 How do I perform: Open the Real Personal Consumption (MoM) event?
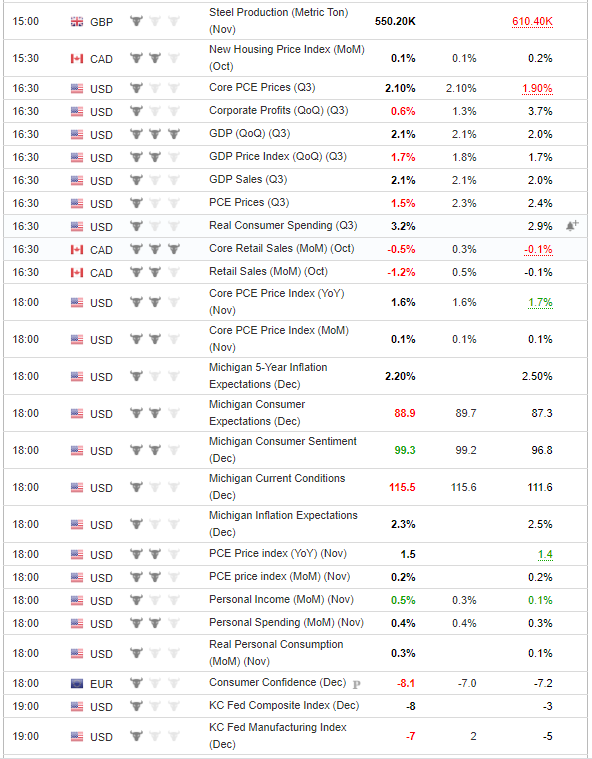[276, 653]
